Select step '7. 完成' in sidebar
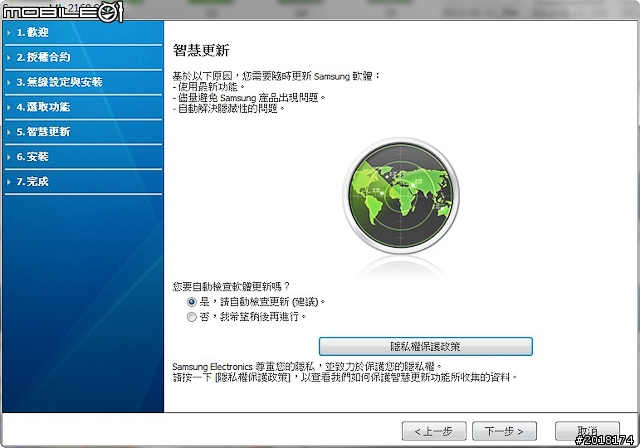 click(x=83, y=182)
